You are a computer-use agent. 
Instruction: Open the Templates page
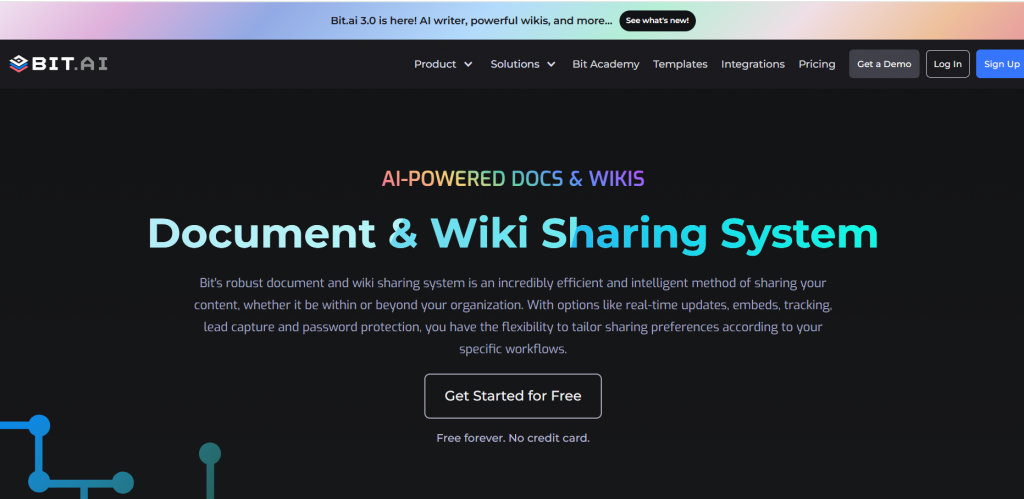click(680, 64)
